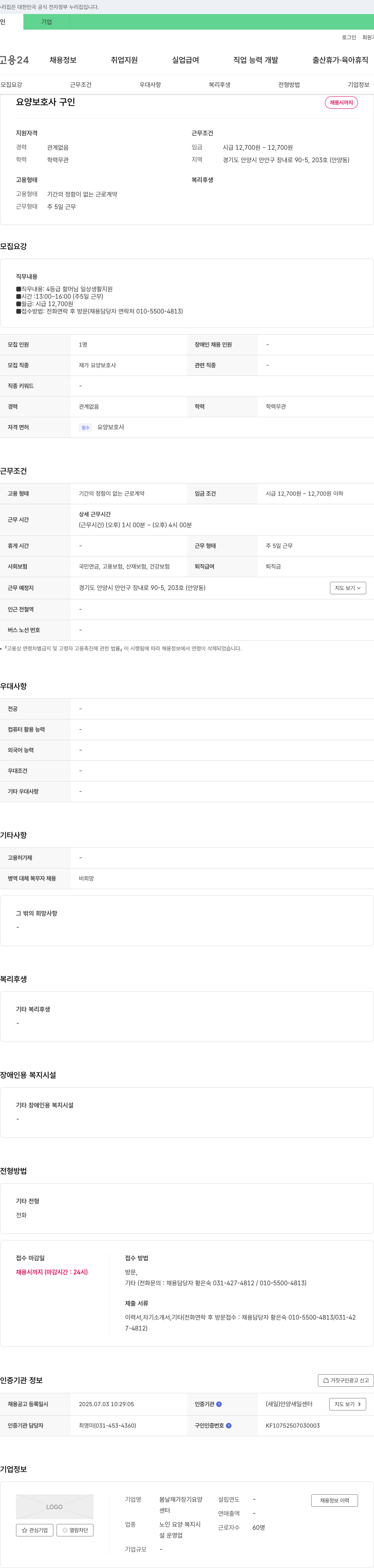This screenshot has height=1568, width=374.
Task: Select the text 재가 요양보호사
Action: [97, 365]
